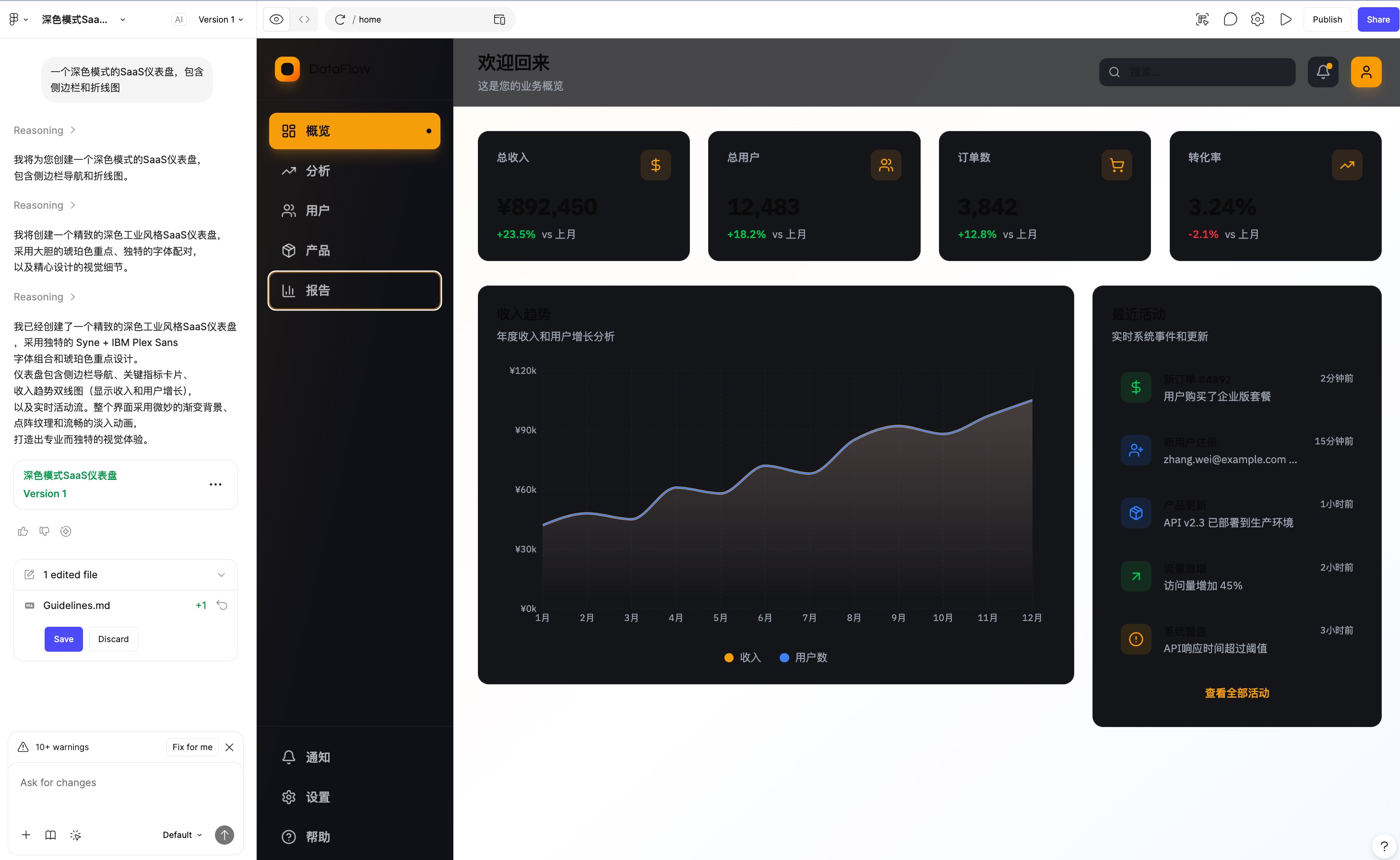The image size is (1400, 860).
Task: Open 帮助 in sidebar
Action: (354, 836)
